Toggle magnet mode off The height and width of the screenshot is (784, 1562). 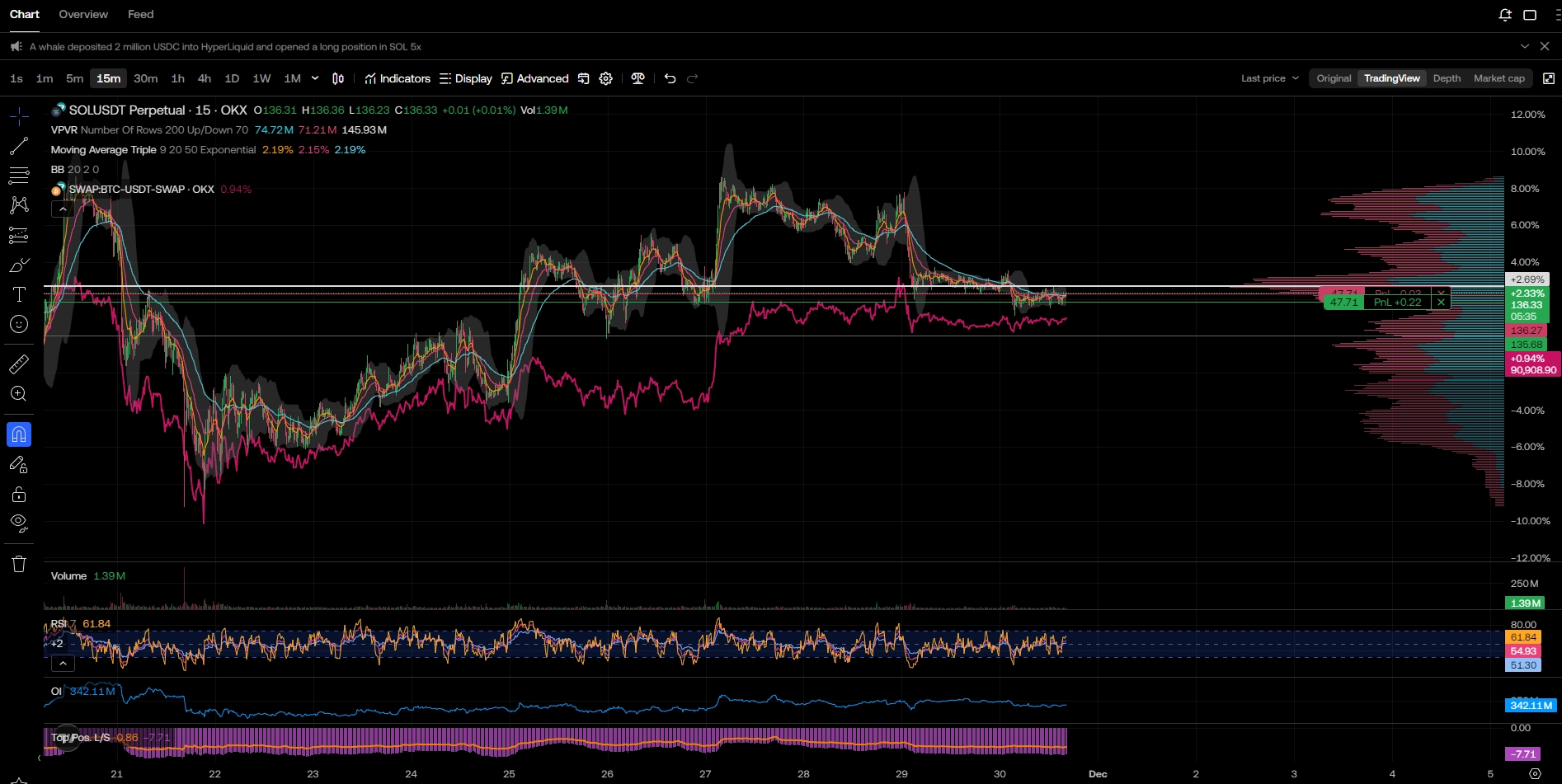point(18,434)
